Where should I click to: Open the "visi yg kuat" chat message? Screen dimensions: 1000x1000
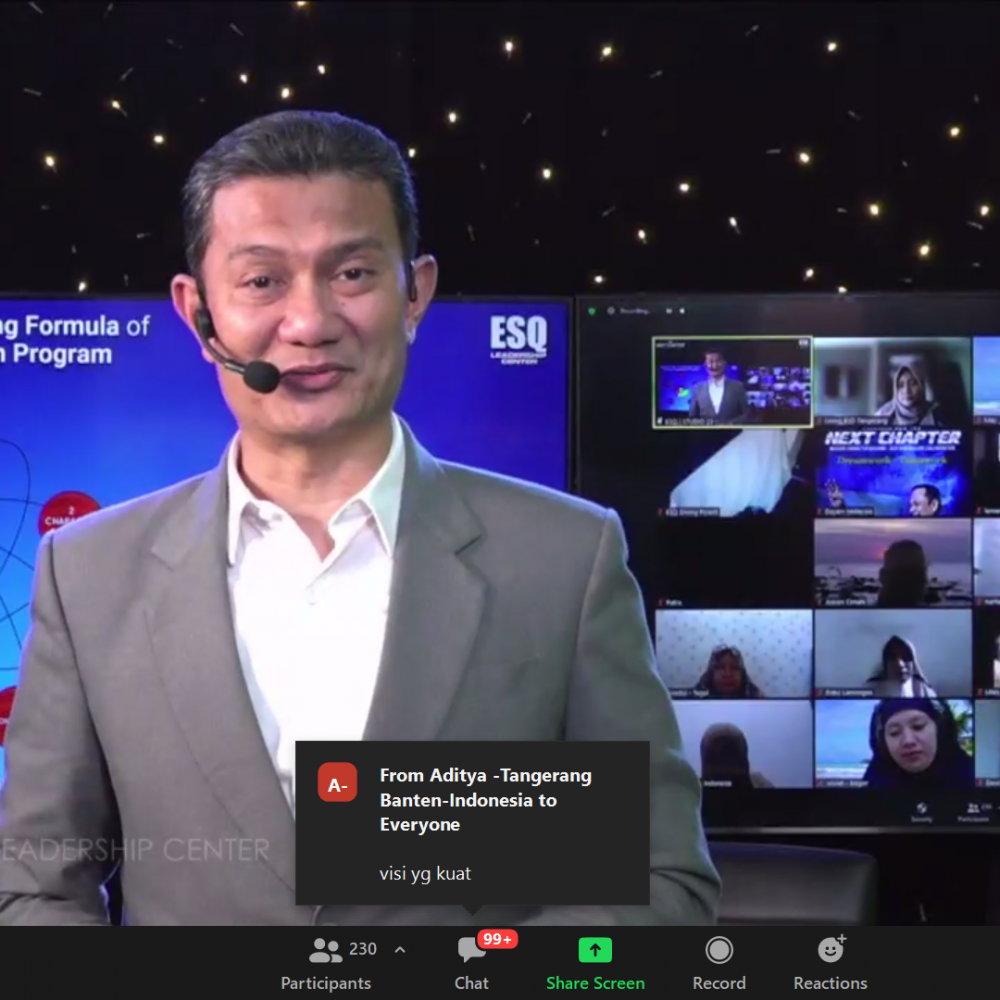pyautogui.click(x=425, y=873)
